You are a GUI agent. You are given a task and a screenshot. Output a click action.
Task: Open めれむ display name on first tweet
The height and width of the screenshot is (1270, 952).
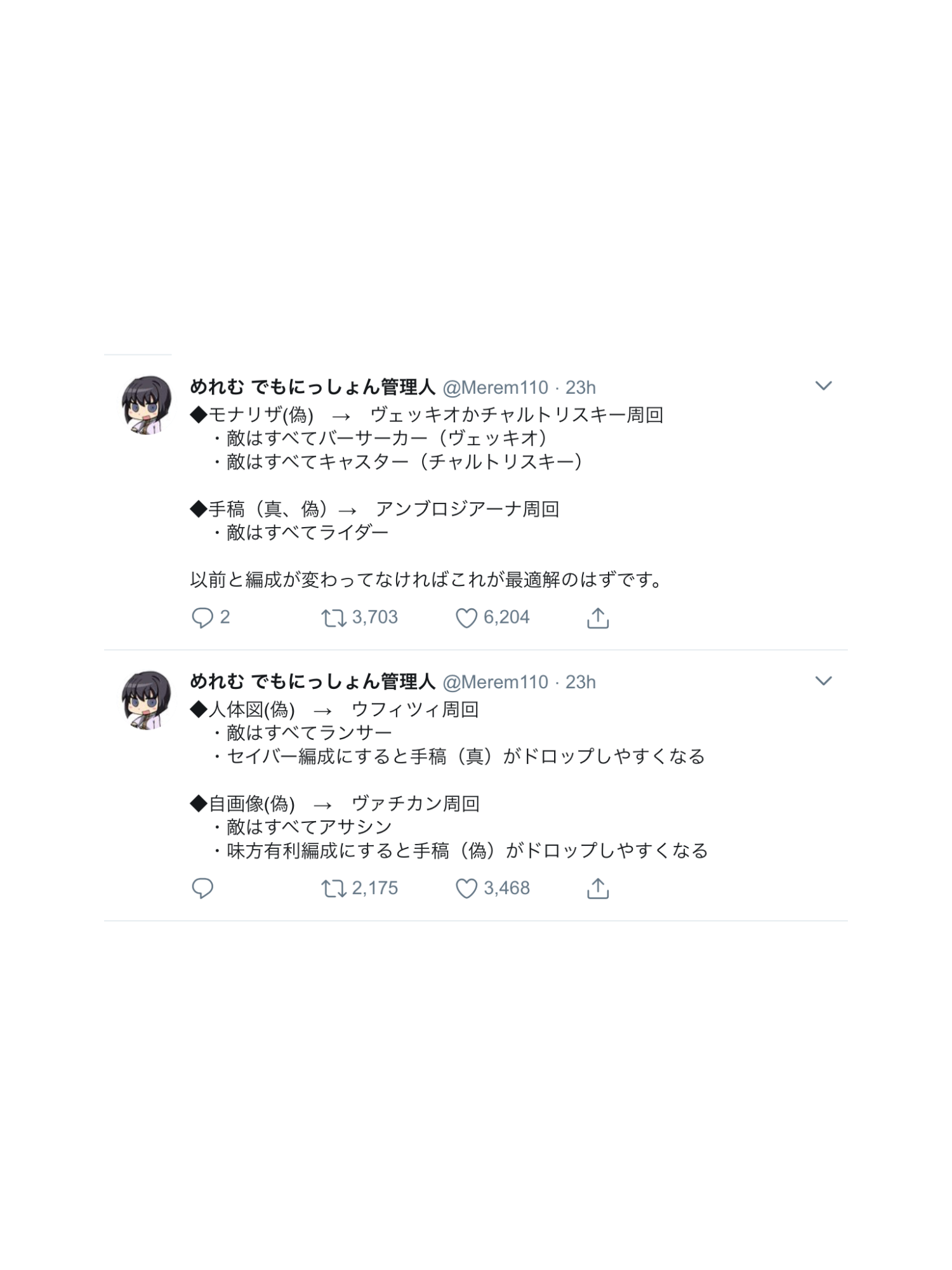(x=312, y=387)
